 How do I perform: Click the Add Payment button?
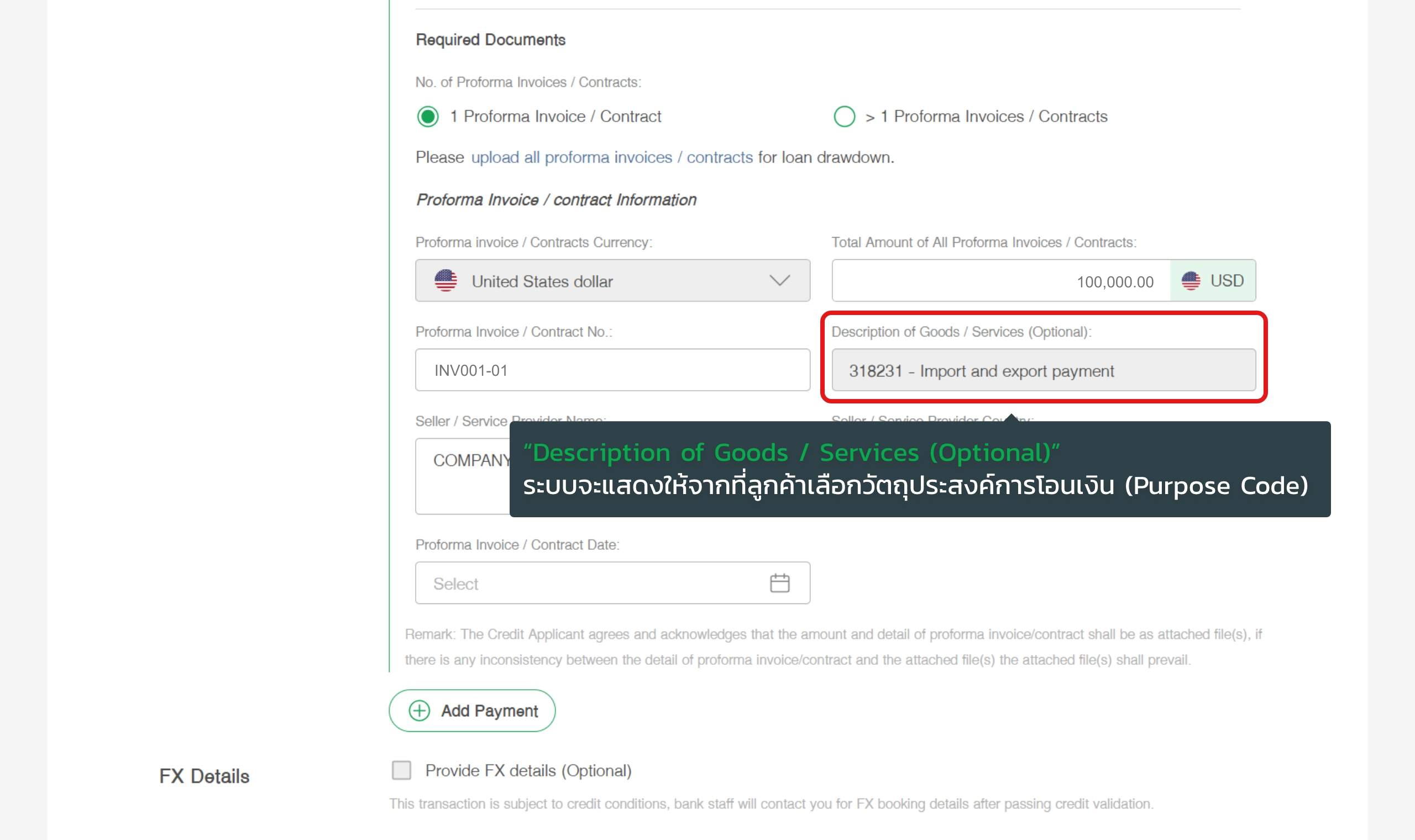[x=472, y=710]
